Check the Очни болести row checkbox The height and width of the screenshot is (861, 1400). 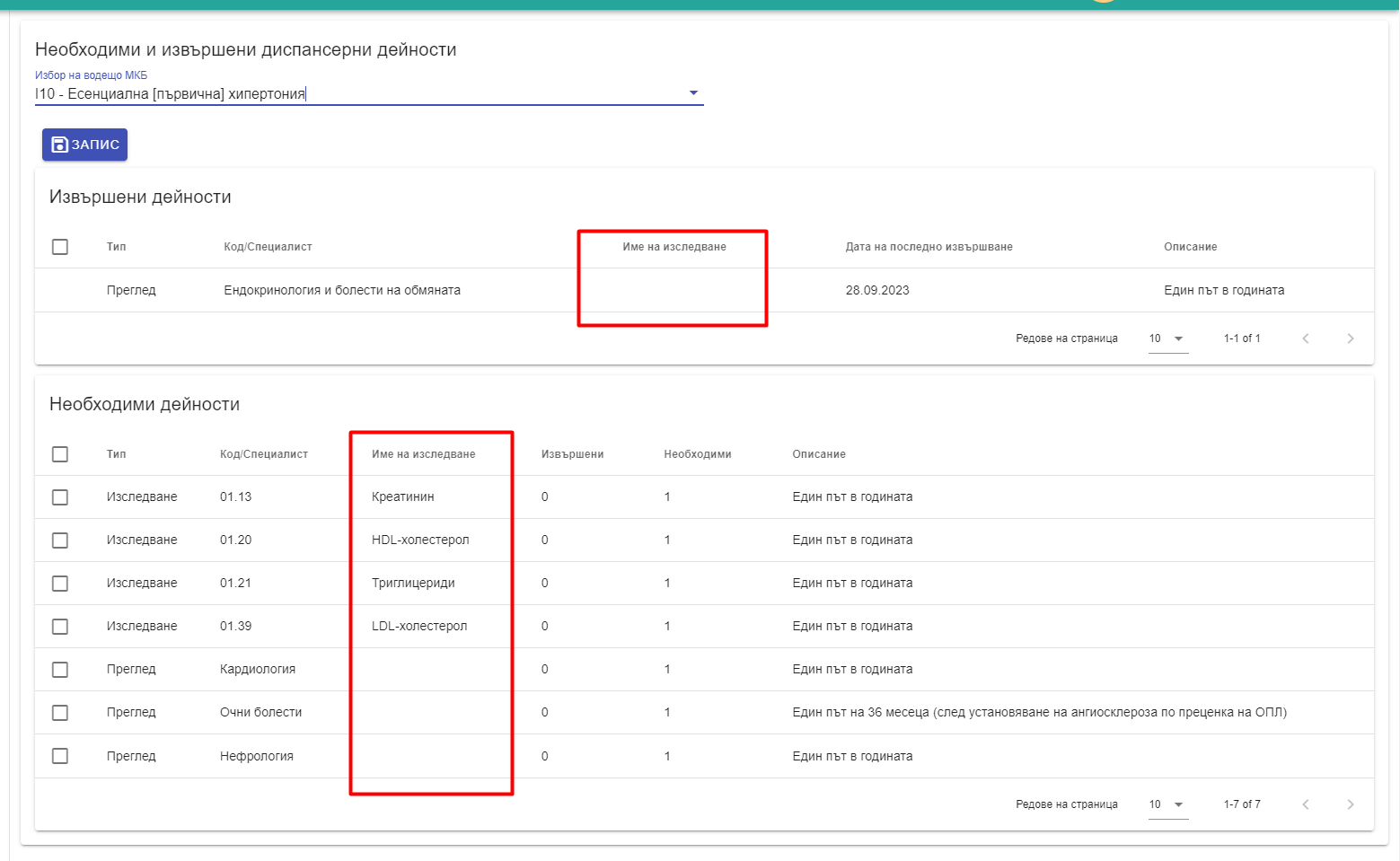click(60, 713)
